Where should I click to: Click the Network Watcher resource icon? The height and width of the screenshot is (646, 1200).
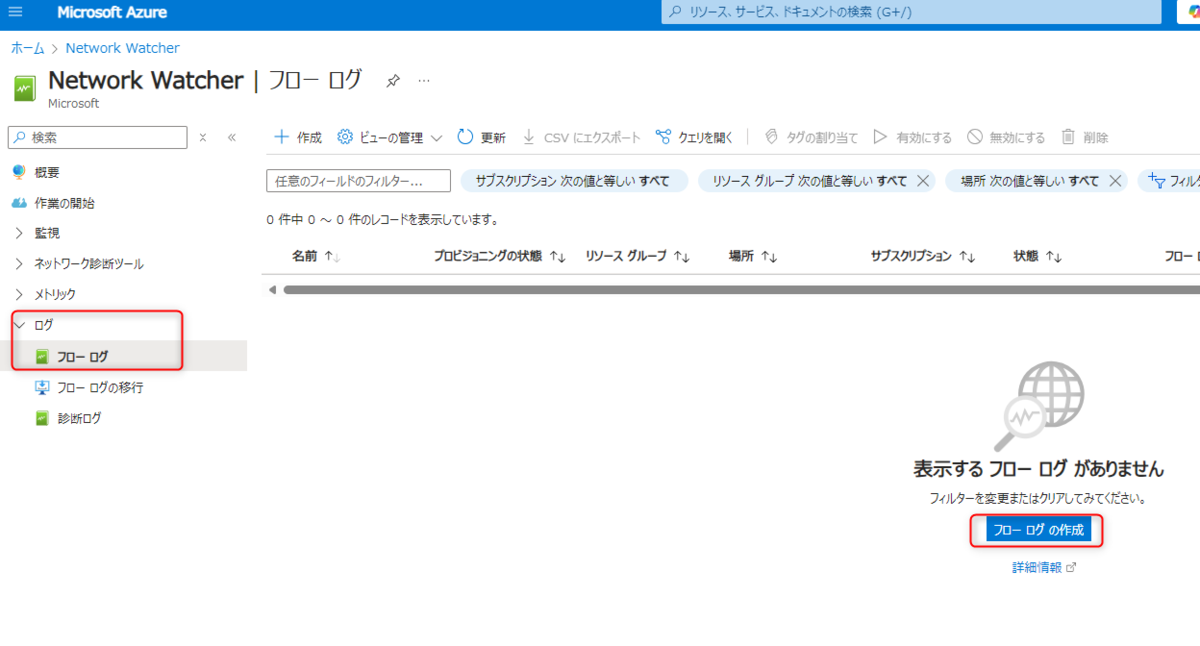click(24, 88)
